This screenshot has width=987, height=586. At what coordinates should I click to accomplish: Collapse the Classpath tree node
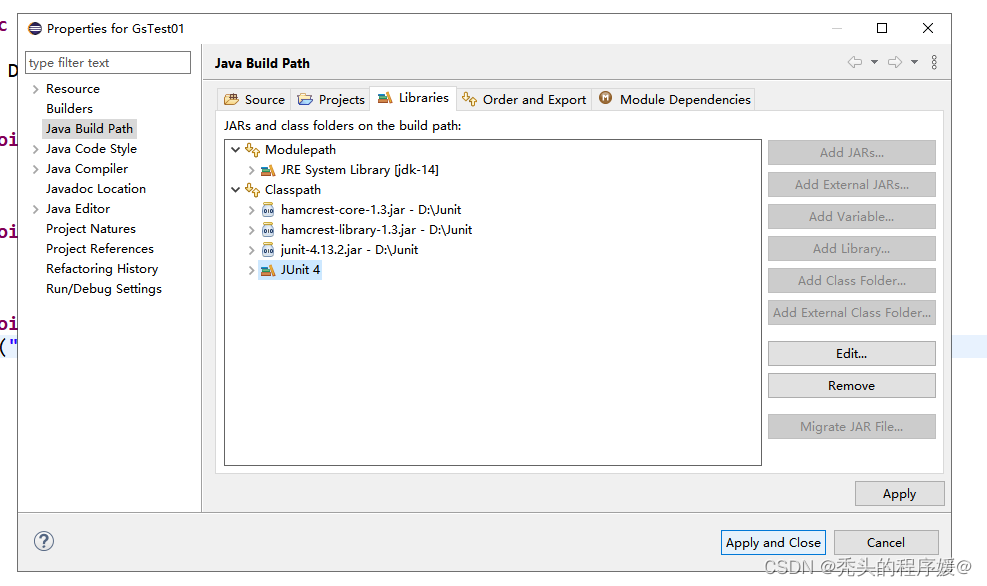[x=236, y=189]
